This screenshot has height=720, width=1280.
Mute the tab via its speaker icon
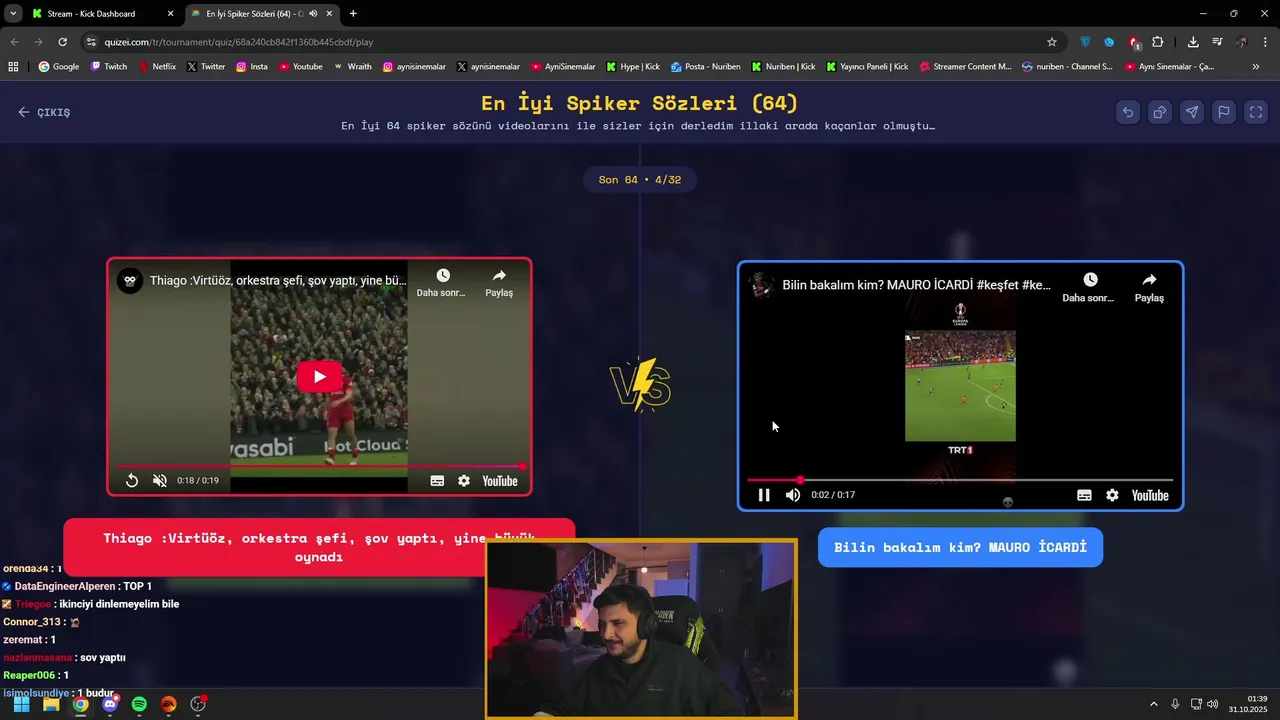(313, 14)
